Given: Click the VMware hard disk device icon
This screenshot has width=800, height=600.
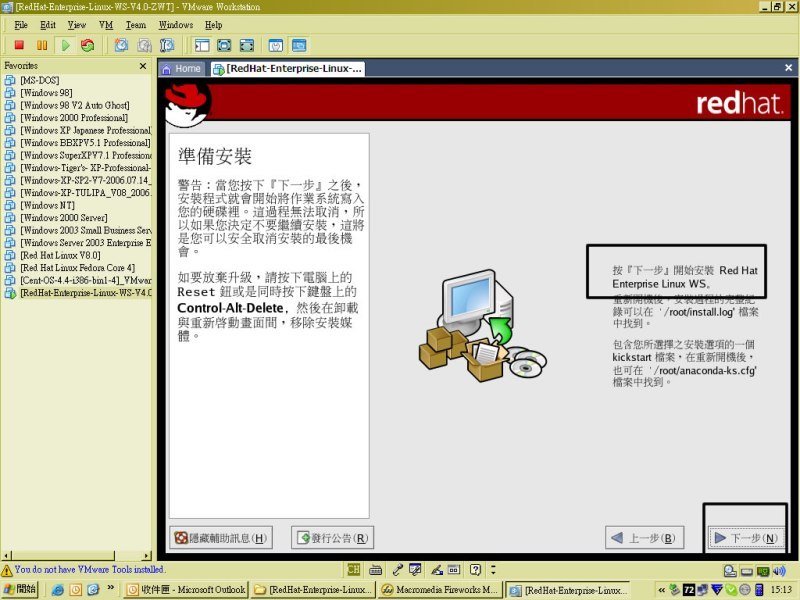Looking at the screenshot, I should click(x=746, y=571).
